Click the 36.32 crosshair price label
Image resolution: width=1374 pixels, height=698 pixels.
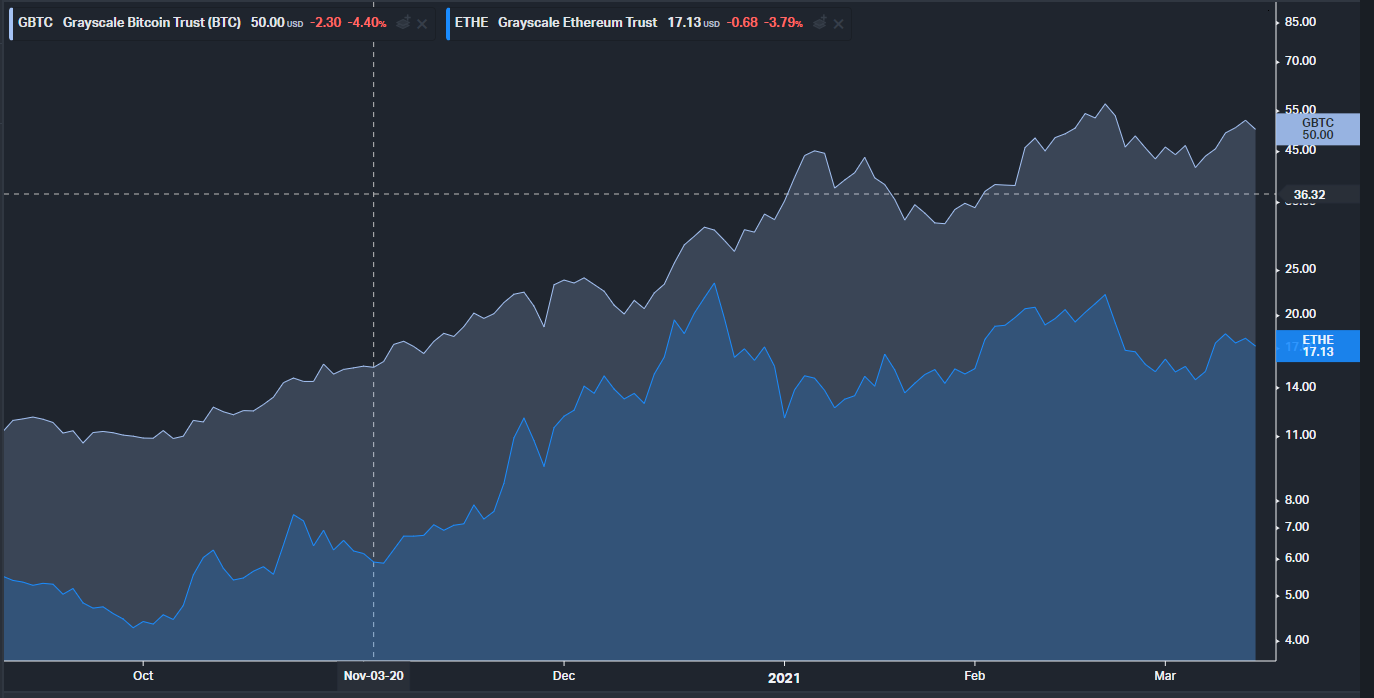coord(1309,195)
